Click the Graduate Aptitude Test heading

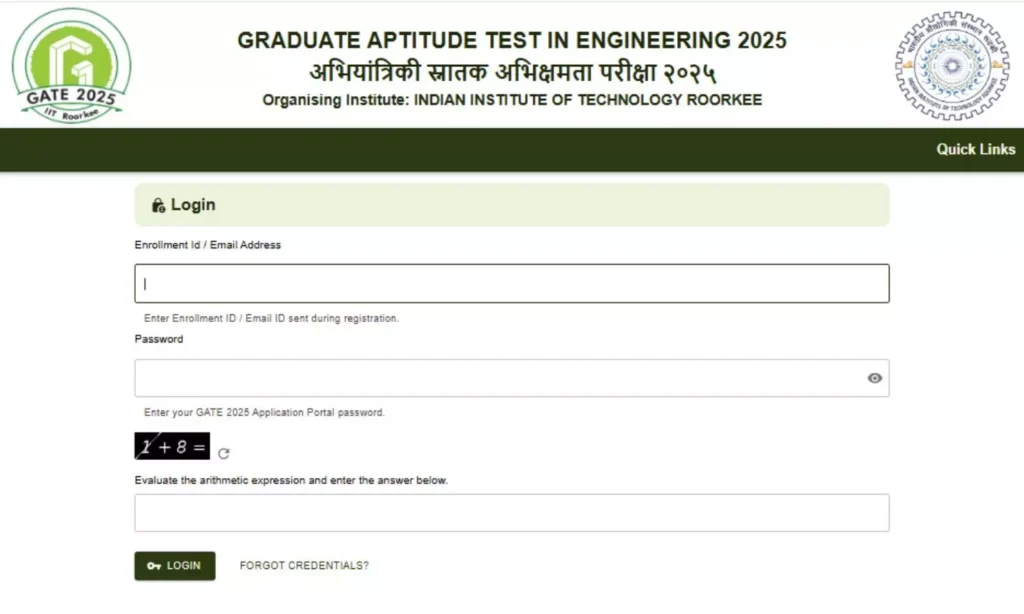512,40
